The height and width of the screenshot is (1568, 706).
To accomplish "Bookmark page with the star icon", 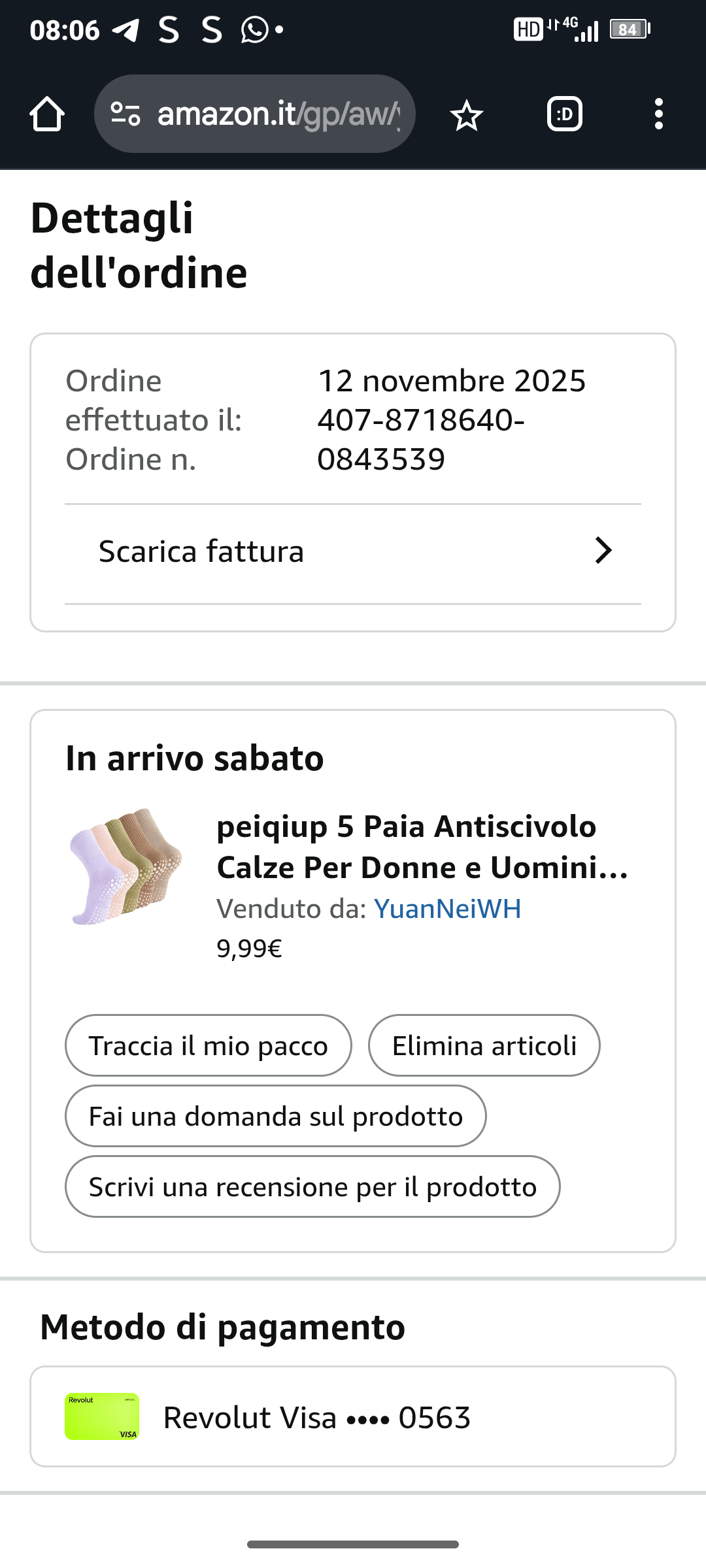I will (x=466, y=115).
